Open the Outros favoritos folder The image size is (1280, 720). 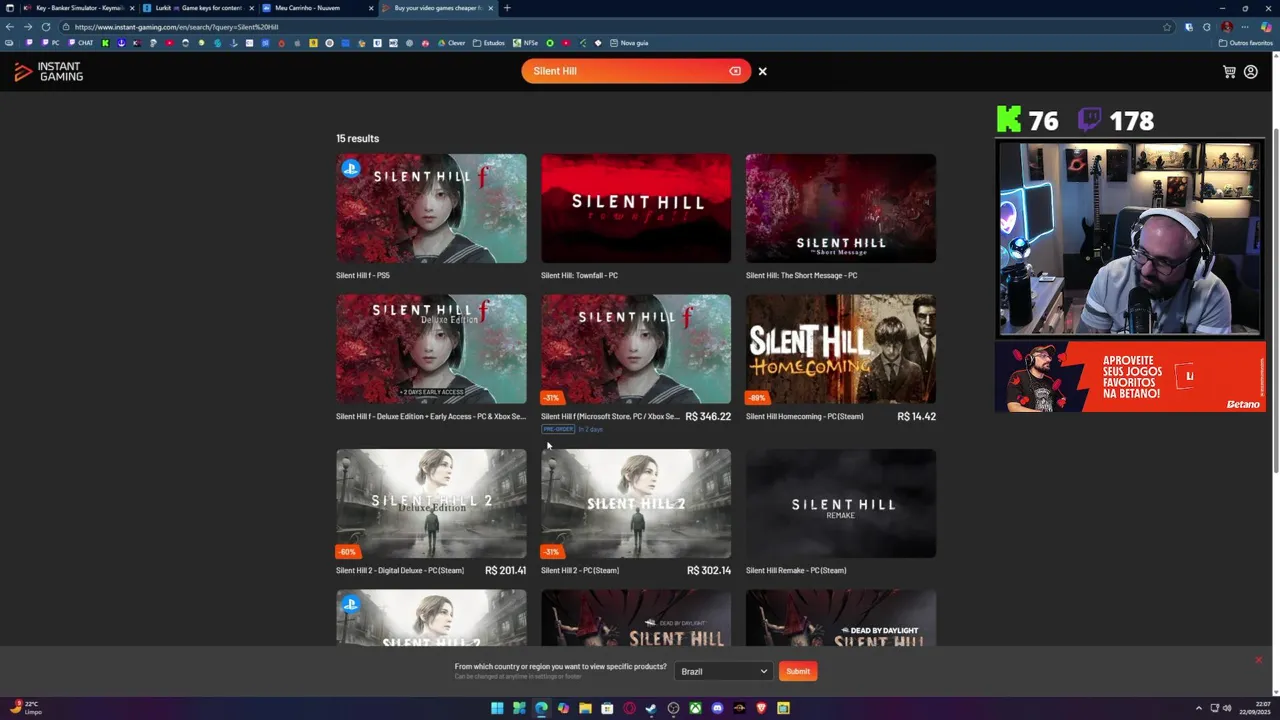coord(1245,43)
